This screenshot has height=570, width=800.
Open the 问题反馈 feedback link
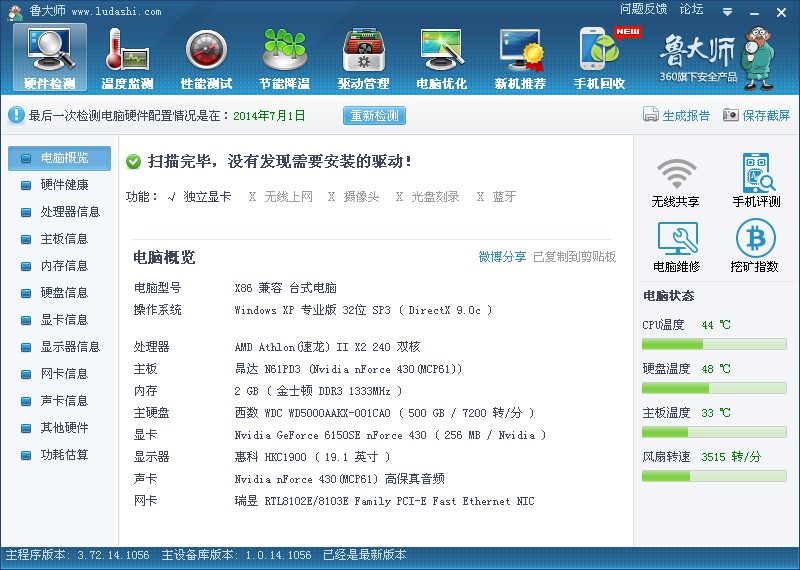tap(643, 9)
